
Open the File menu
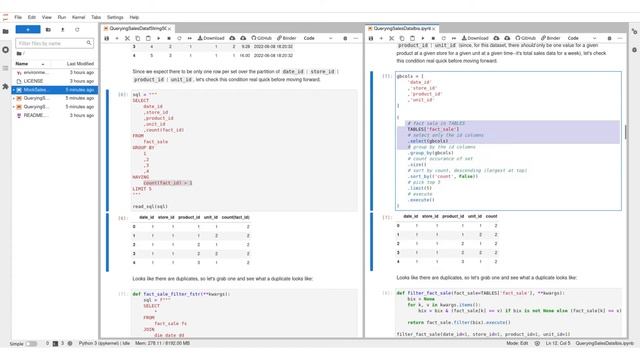click(18, 17)
